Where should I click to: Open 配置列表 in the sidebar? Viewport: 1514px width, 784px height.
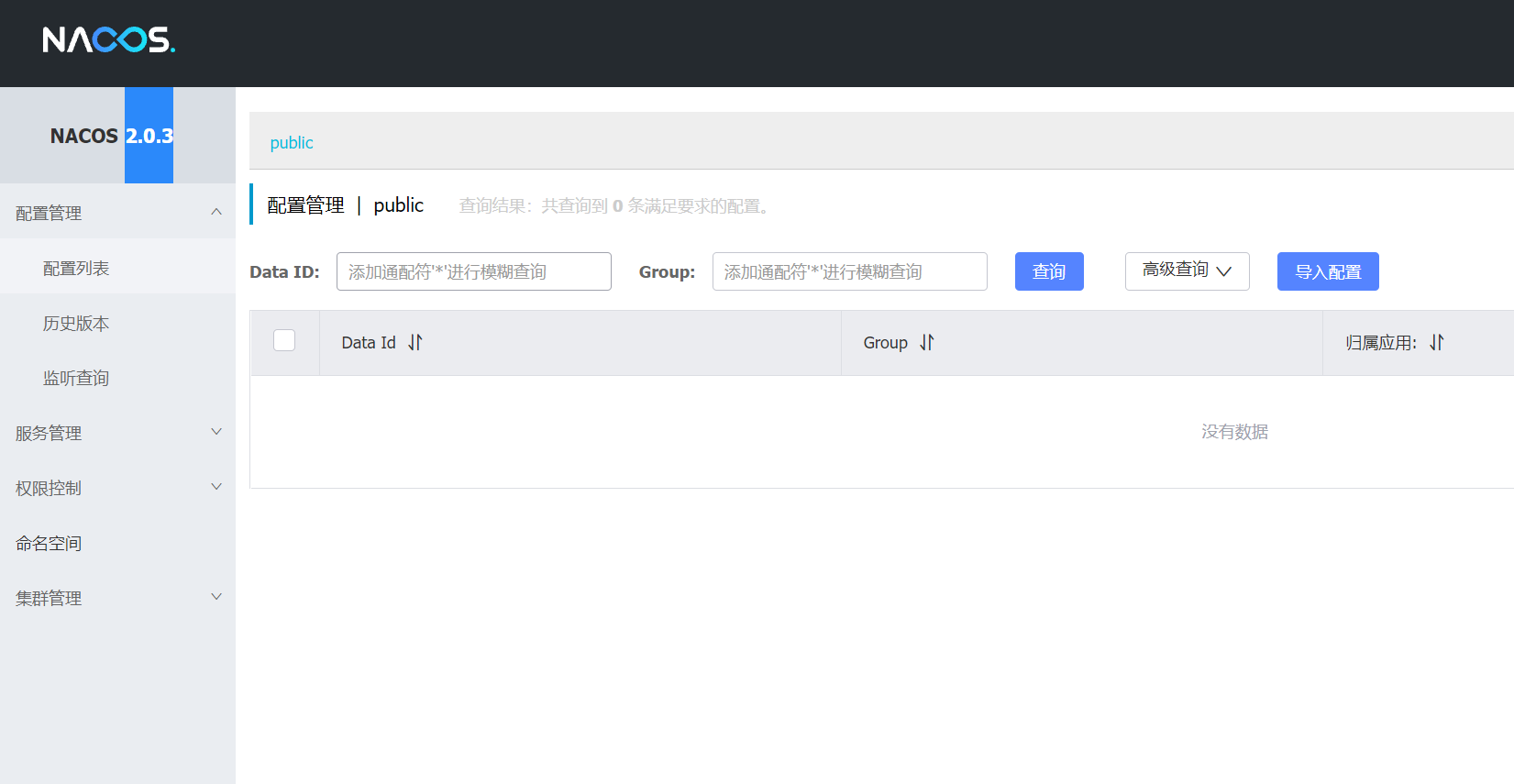pos(76,268)
